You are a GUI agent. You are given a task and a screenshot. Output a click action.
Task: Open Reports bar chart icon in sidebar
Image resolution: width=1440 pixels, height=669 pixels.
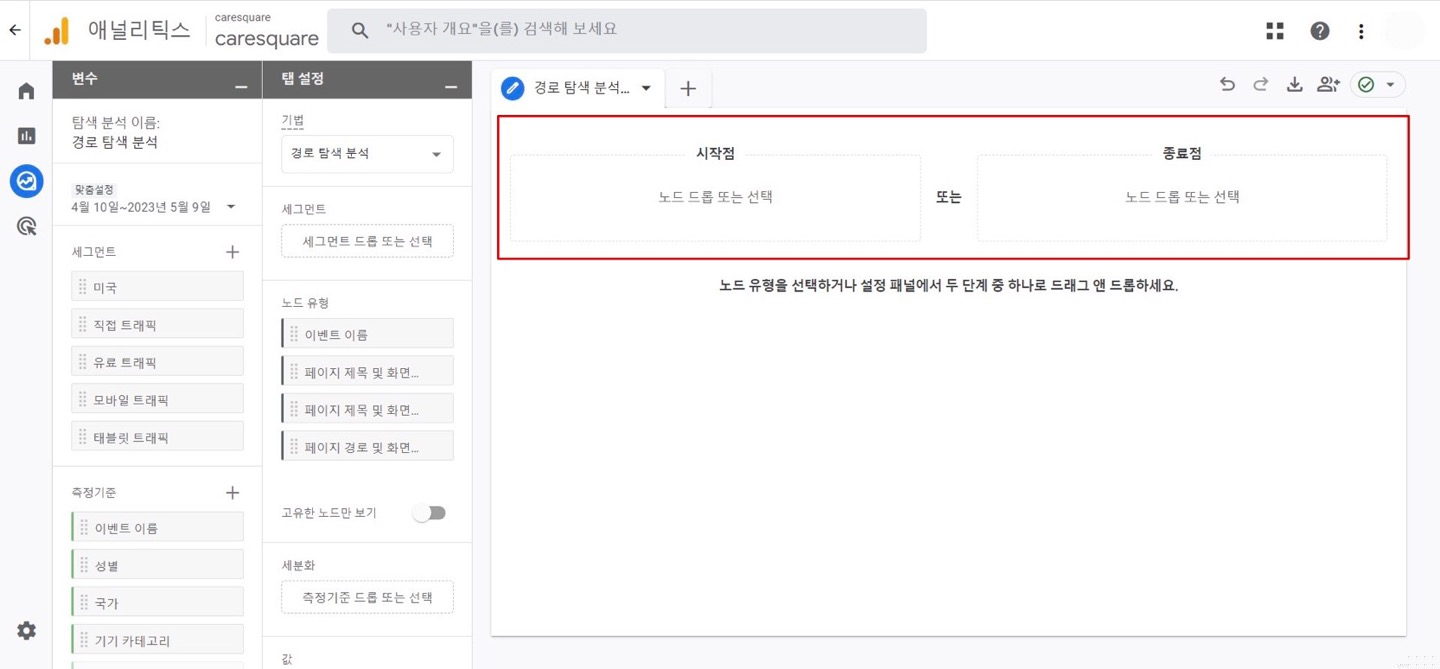[x=27, y=136]
